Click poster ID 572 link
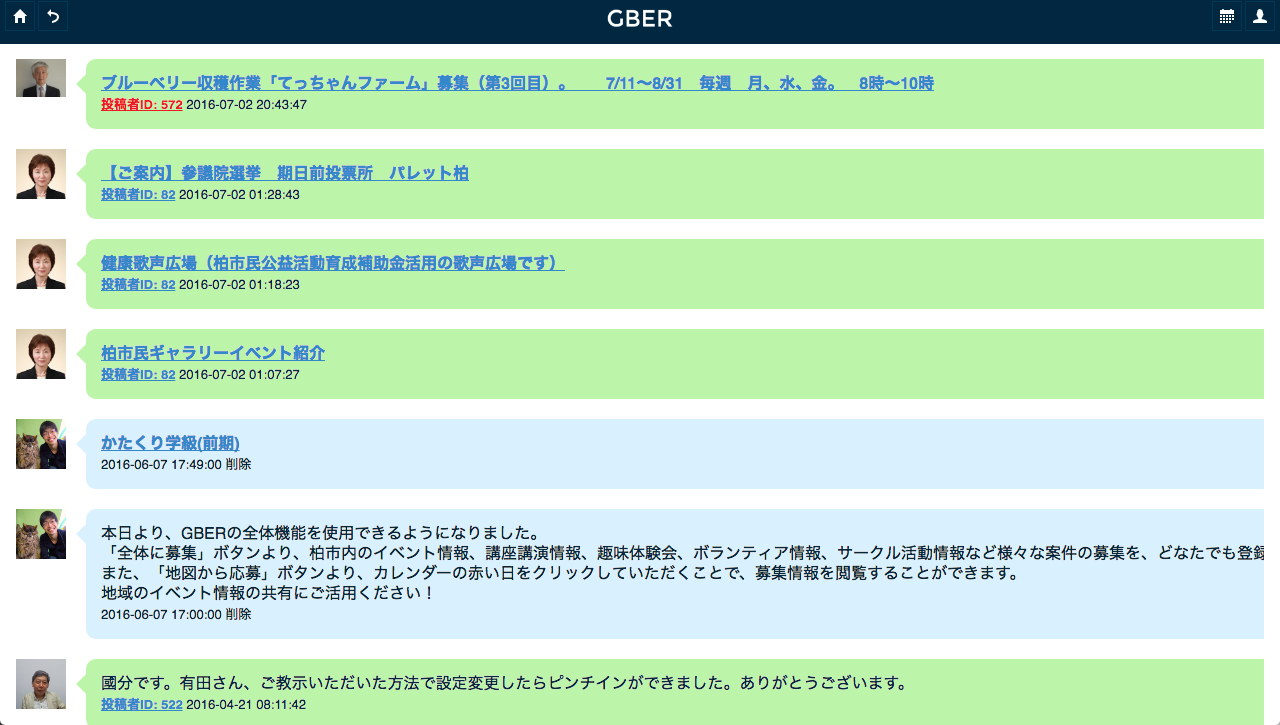Screen dimensions: 1280x725 click(141, 104)
